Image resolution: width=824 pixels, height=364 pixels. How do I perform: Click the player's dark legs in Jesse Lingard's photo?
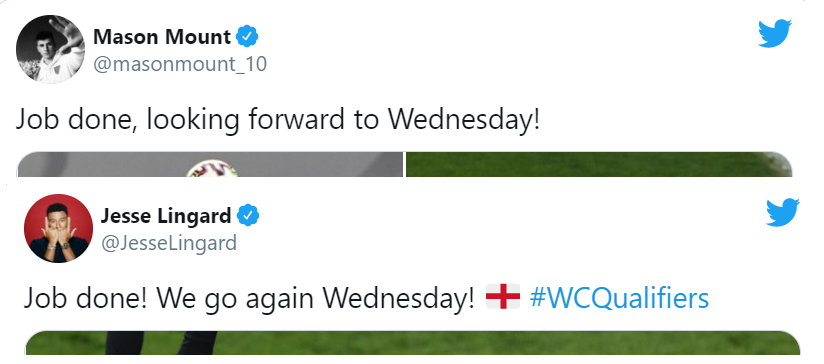(161, 342)
